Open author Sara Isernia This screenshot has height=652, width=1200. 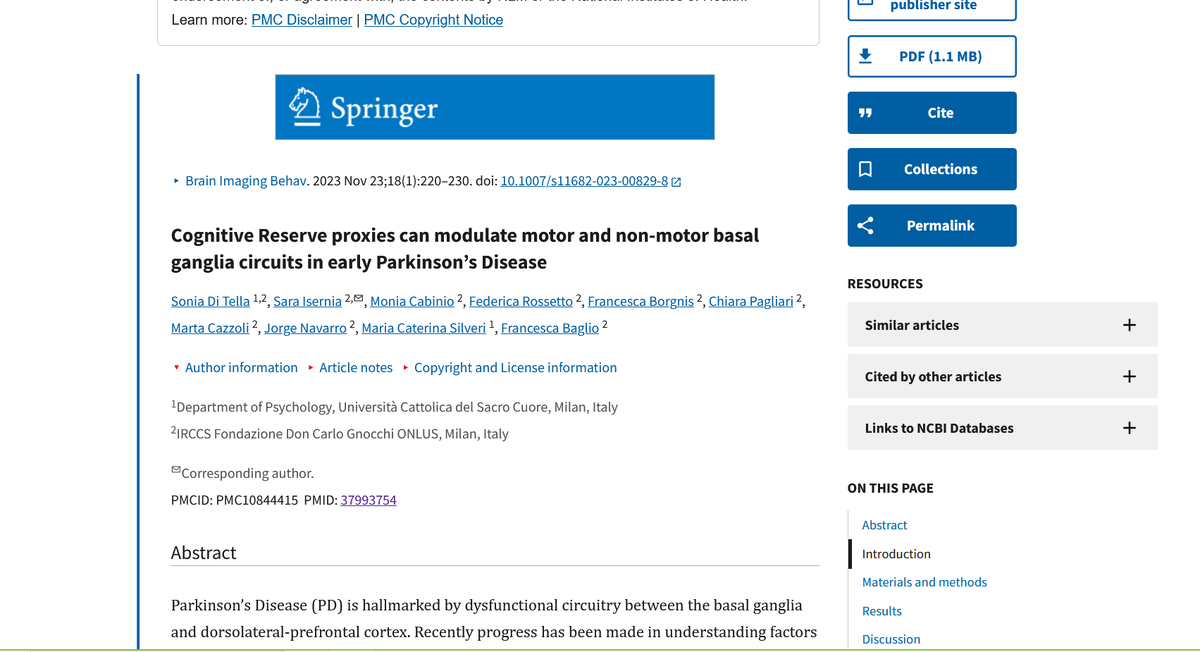307,301
